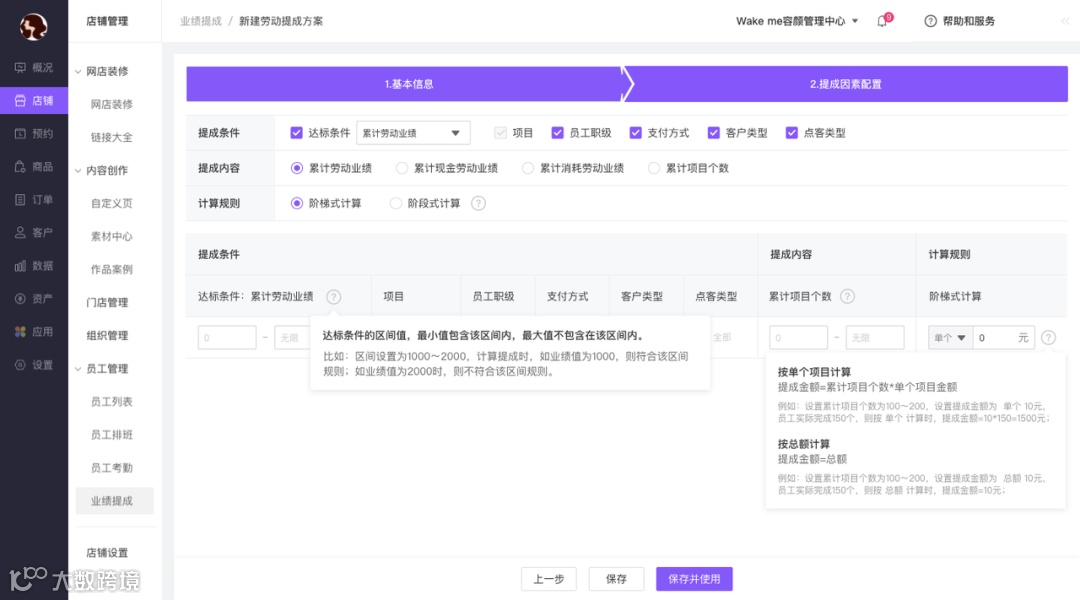Viewport: 1080px width, 600px height.
Task: Click the 帮助和服务 link
Action: 968,21
